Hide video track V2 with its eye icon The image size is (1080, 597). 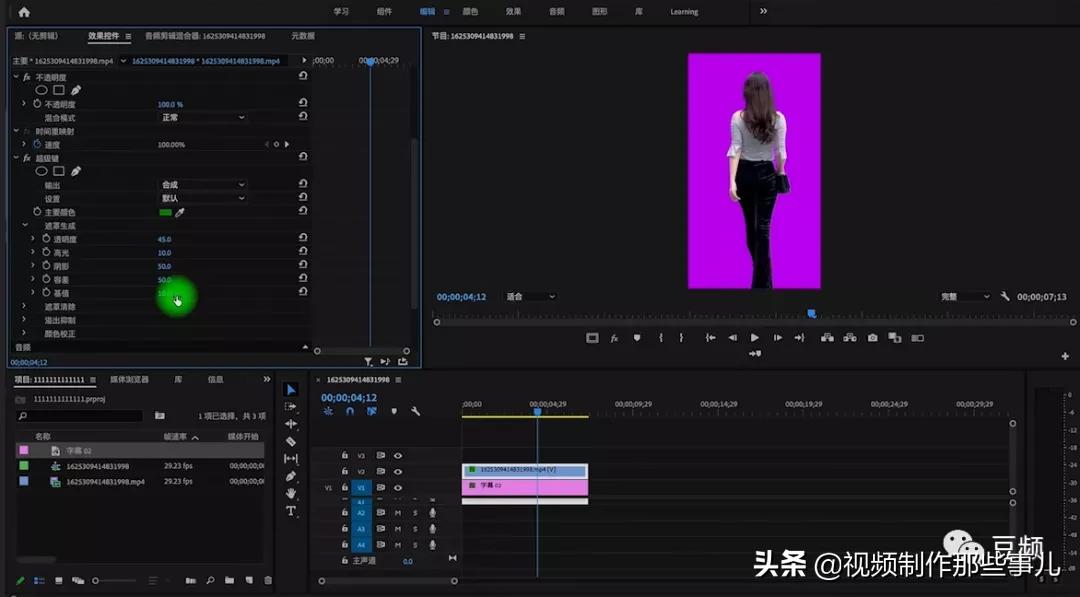click(396, 470)
